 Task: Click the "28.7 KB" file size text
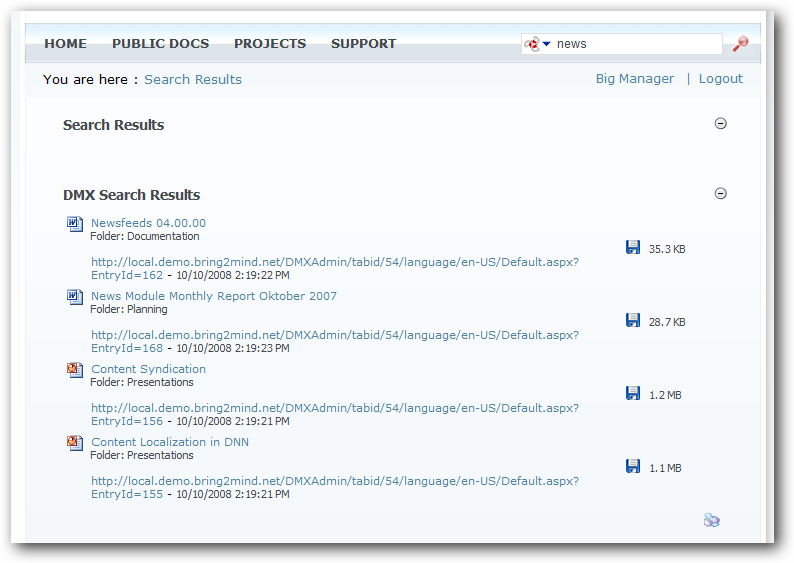point(667,322)
